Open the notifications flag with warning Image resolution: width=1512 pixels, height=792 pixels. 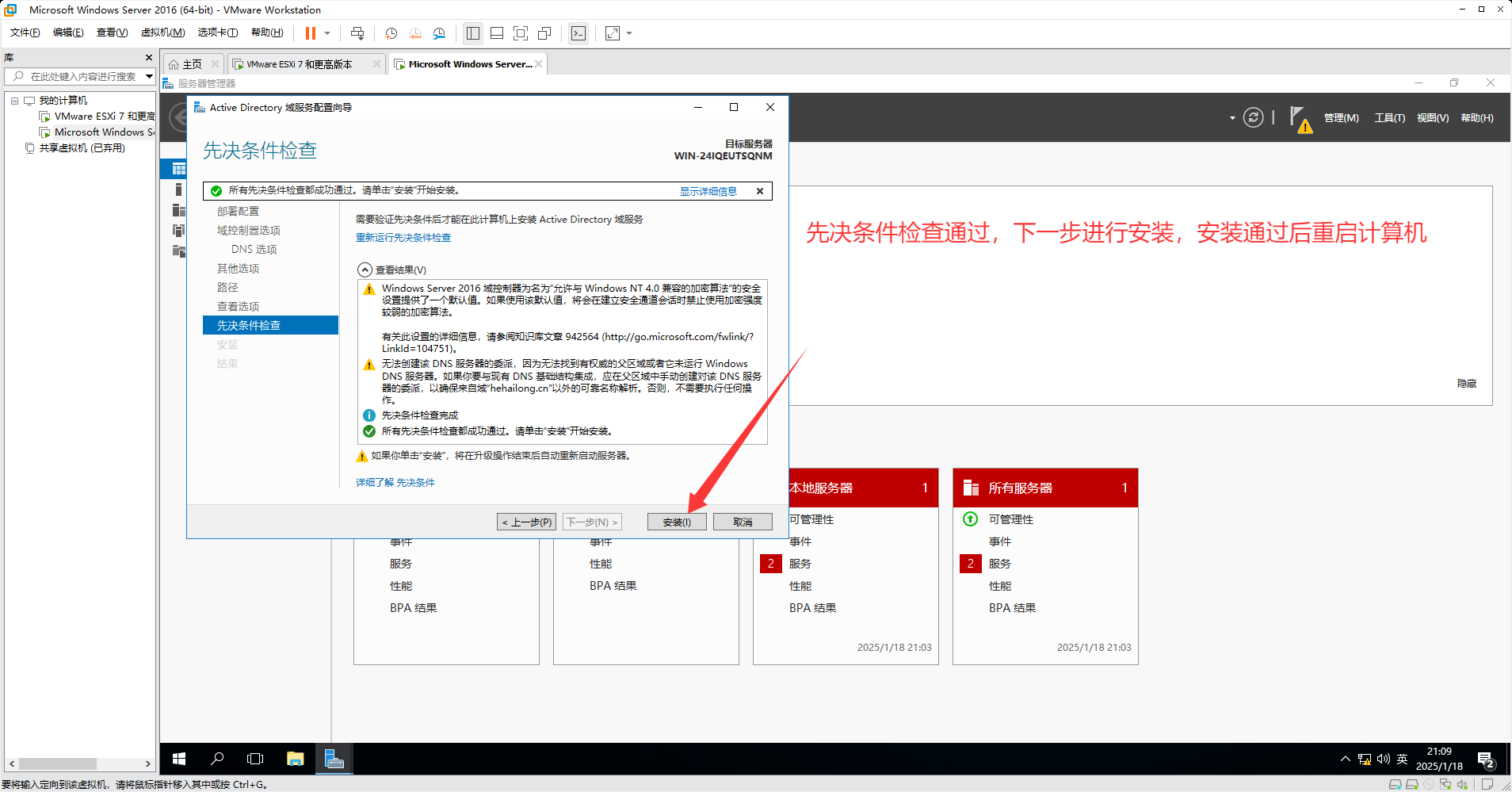1300,119
